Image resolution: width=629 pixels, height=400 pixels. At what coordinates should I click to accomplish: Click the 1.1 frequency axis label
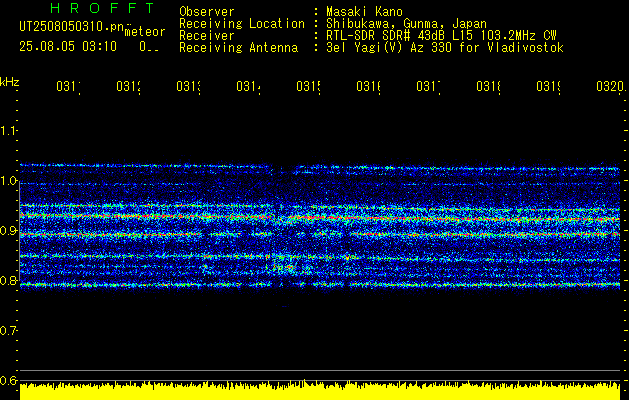point(8,130)
